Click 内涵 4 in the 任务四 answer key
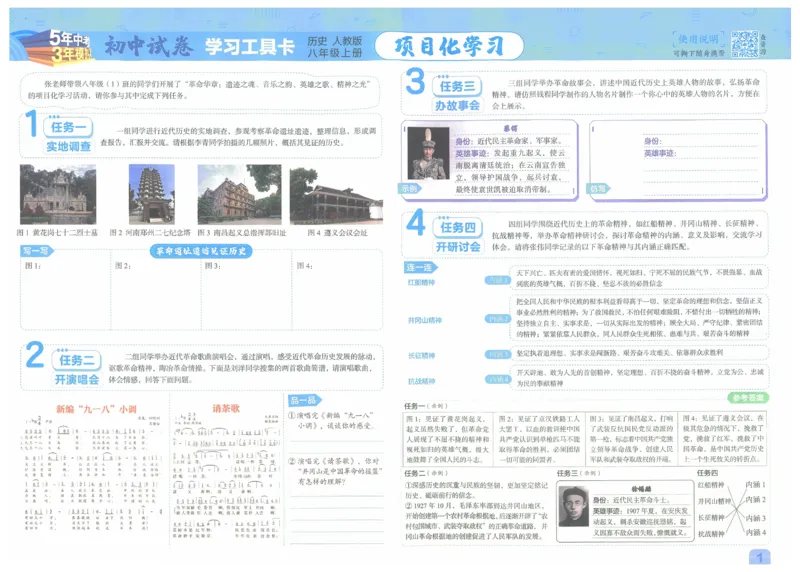 point(756,532)
